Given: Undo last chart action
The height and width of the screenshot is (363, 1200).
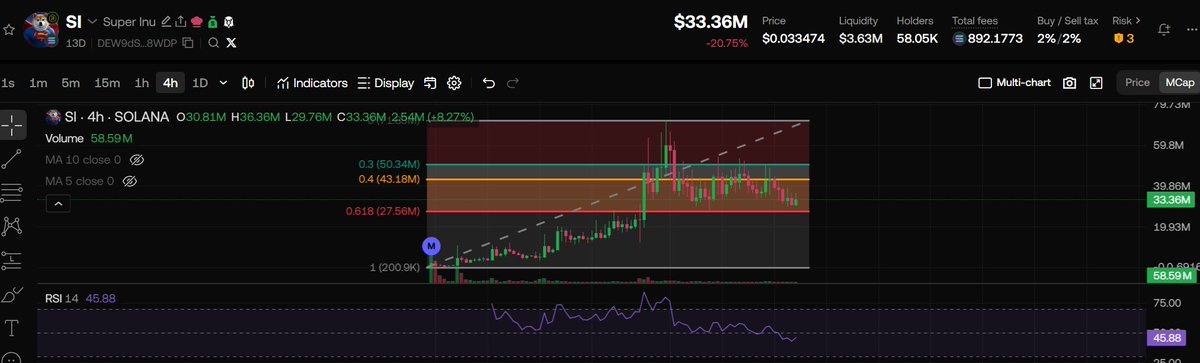Looking at the screenshot, I should coord(488,83).
